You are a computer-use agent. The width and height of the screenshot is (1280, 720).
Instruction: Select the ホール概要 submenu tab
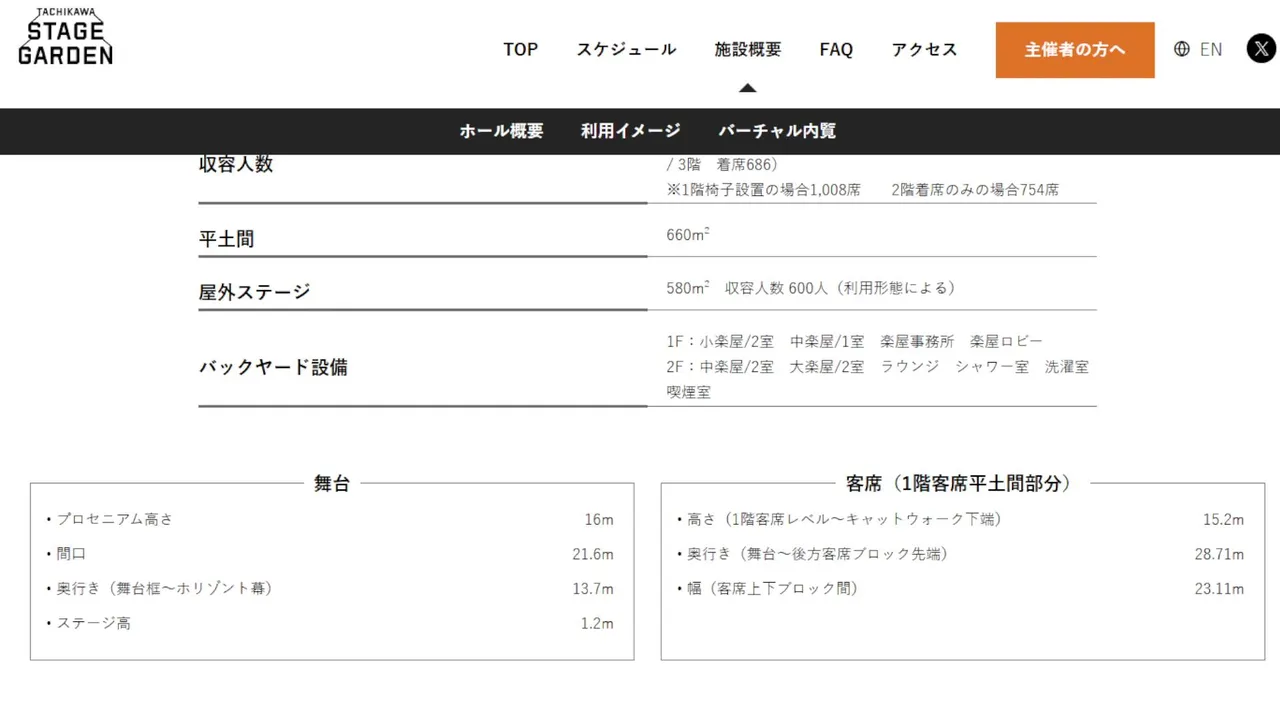[501, 131]
